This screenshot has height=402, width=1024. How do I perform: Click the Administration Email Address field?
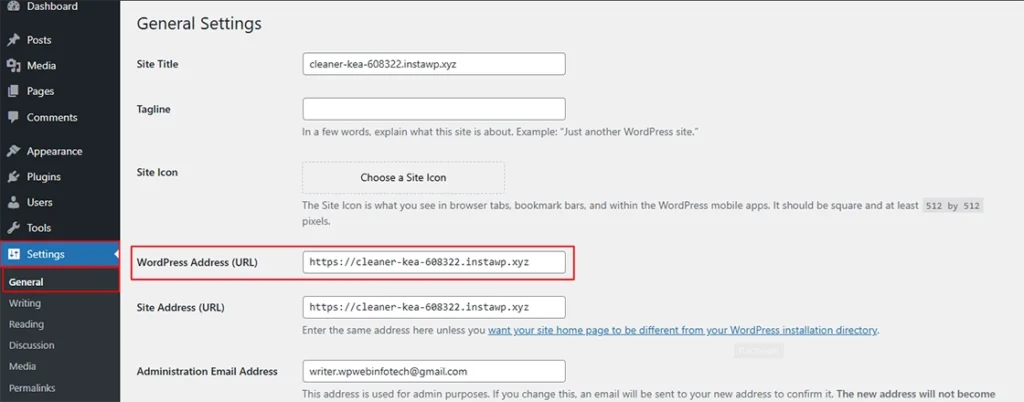(x=434, y=371)
